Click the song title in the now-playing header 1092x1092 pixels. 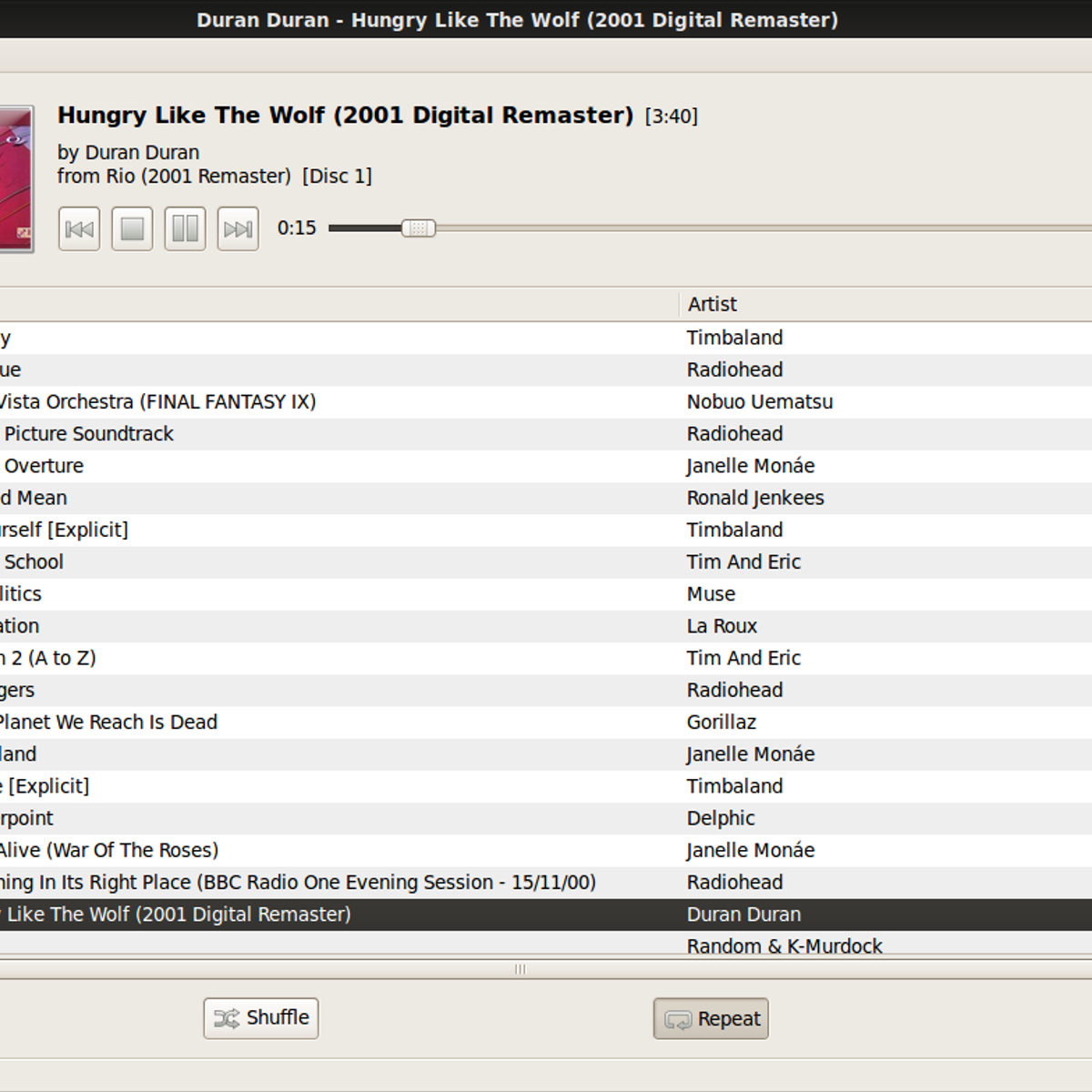tap(345, 116)
